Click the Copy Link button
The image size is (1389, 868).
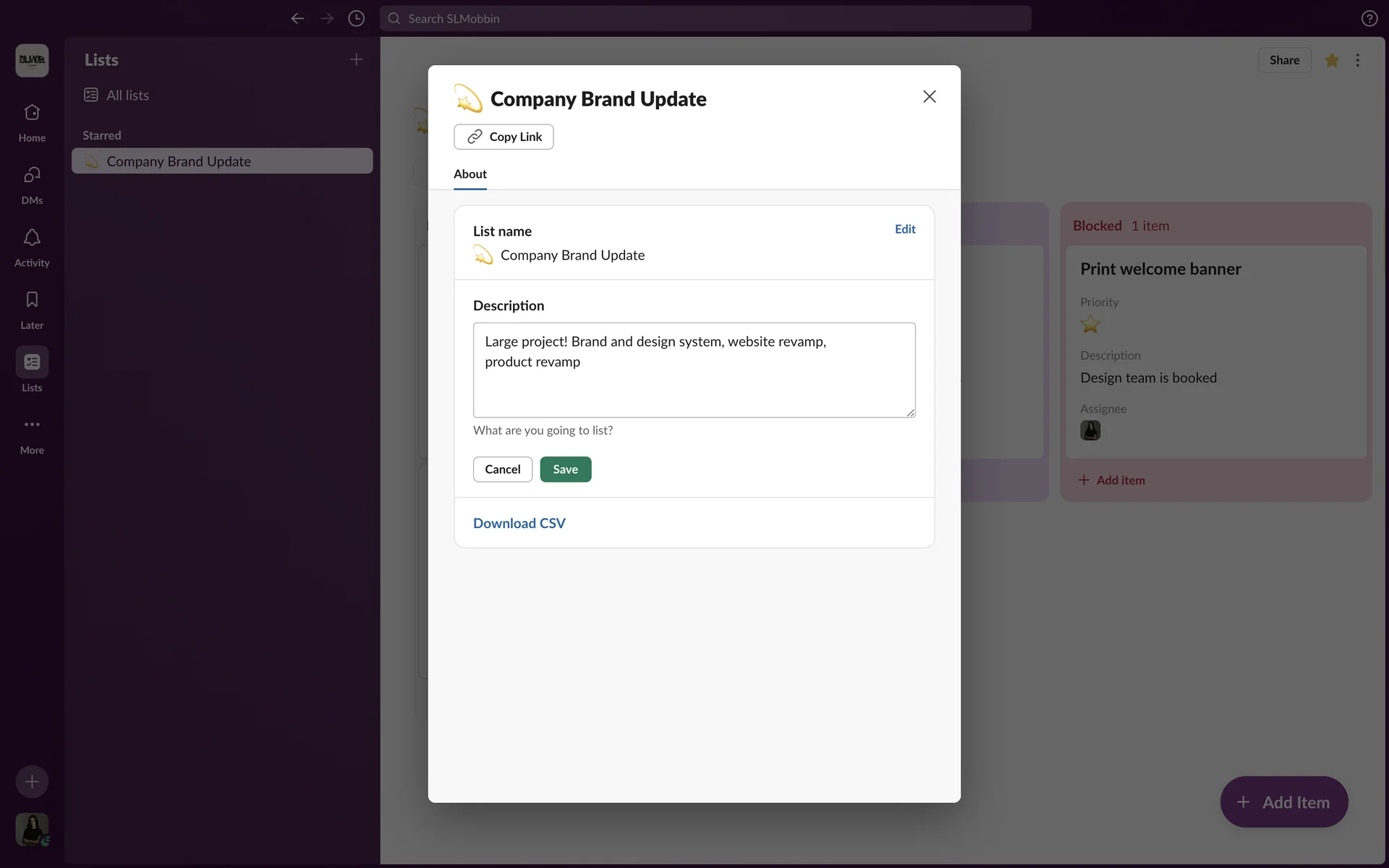[x=504, y=137]
